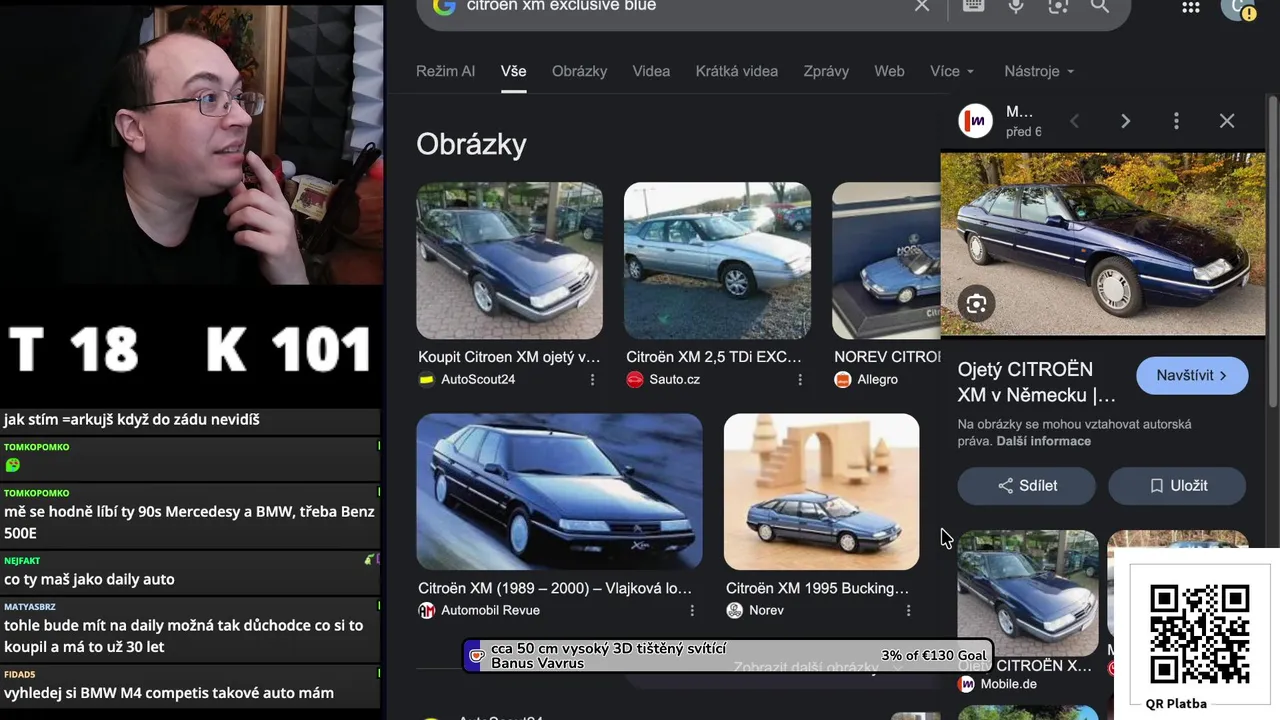This screenshot has width=1280, height=720.
Task: Click large preview image of blue Citroën
Action: (x=1103, y=244)
